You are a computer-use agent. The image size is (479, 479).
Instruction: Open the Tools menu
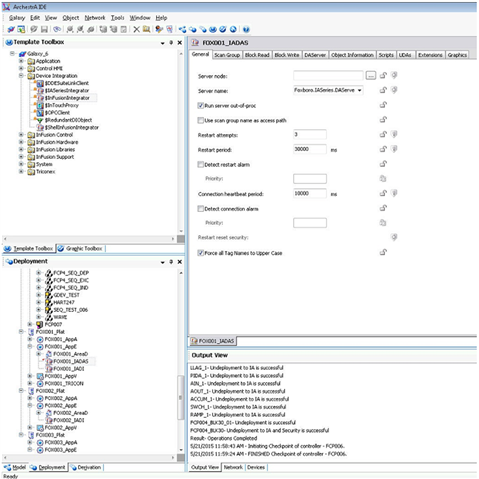coord(118,18)
